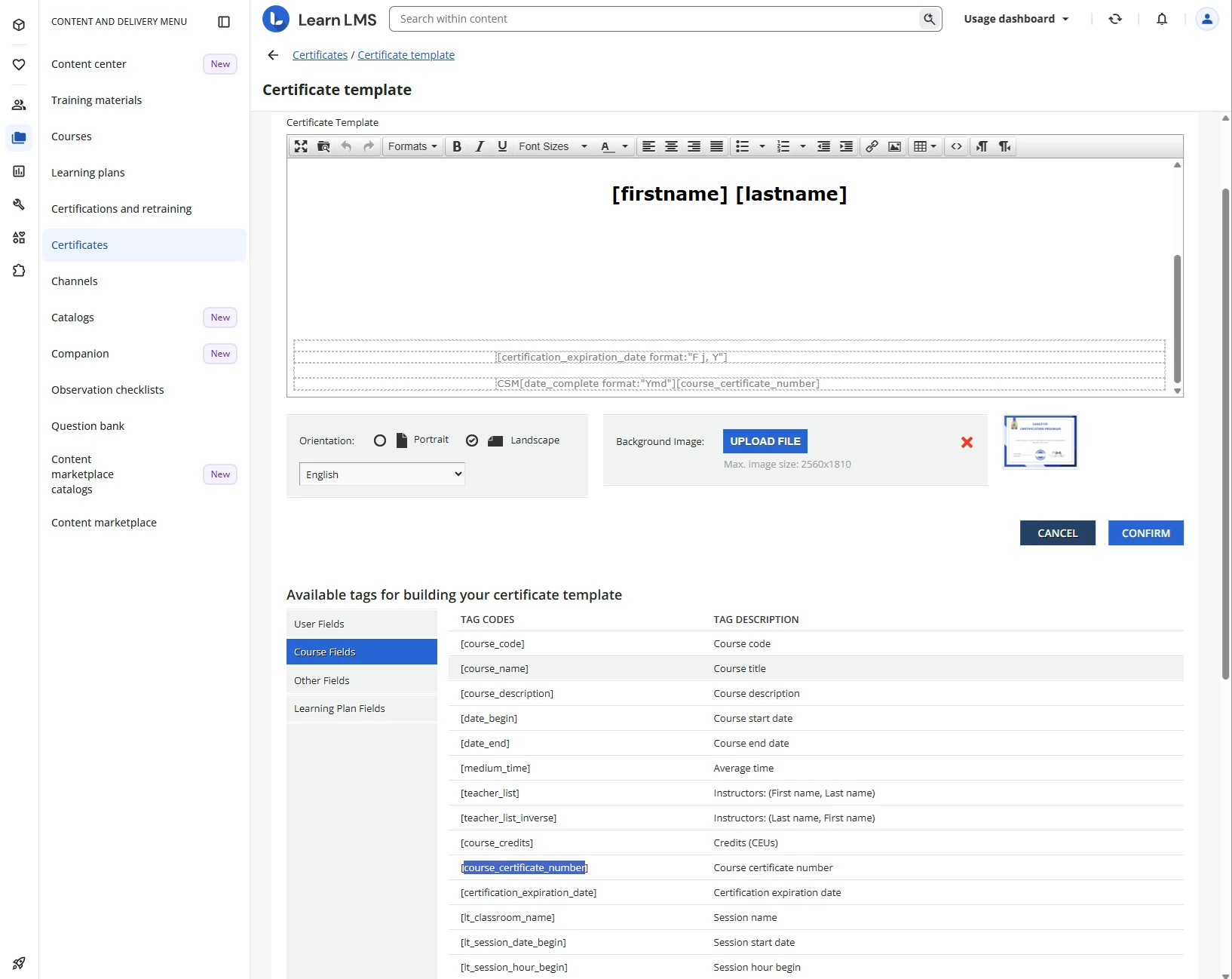Open Learning Plan Fields tab
This screenshot has width=1232, height=979.
[x=362, y=708]
